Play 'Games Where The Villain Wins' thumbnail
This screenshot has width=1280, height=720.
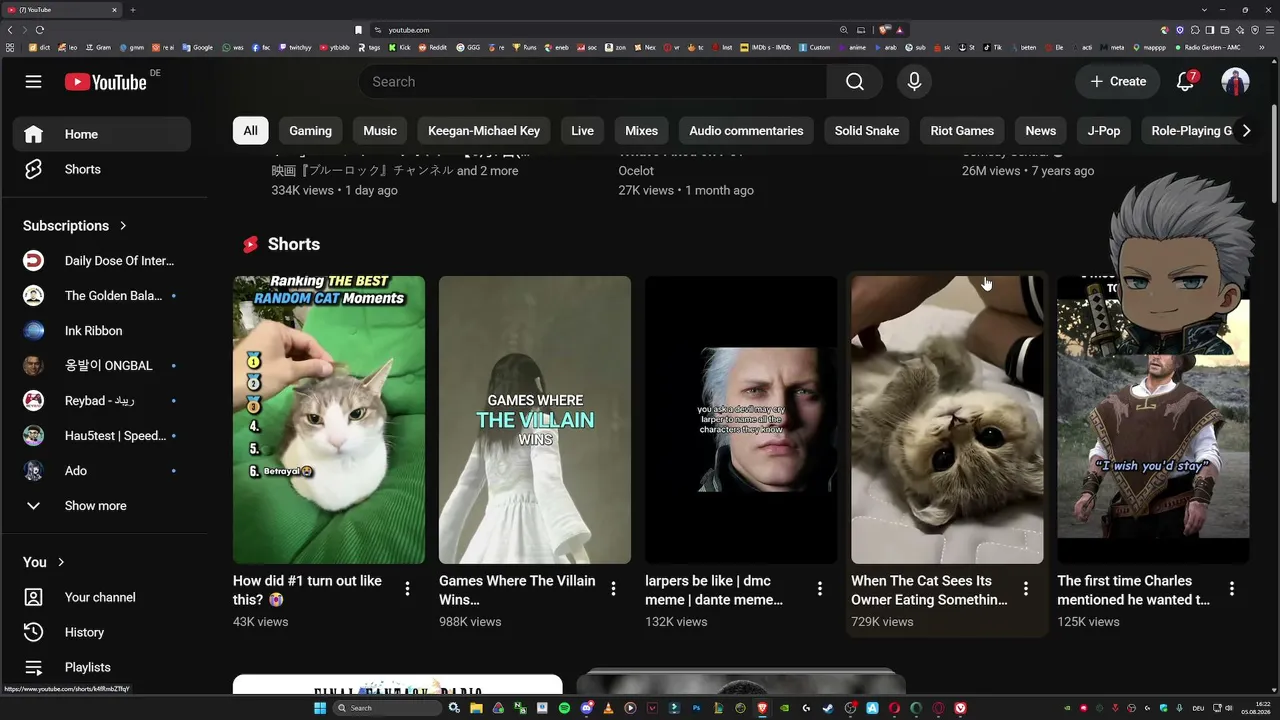click(535, 420)
